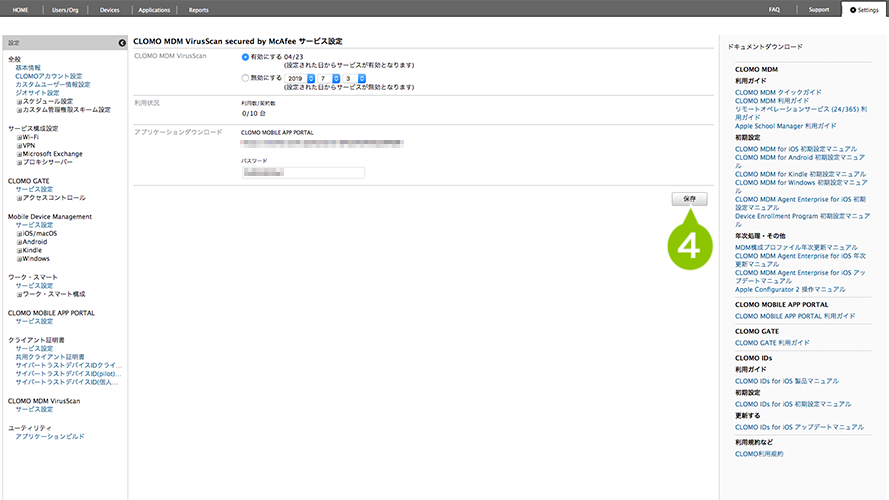The image size is (889, 500).
Task: Open CLOMO IDs for iOS 製品マニュアル
Action: (787, 381)
